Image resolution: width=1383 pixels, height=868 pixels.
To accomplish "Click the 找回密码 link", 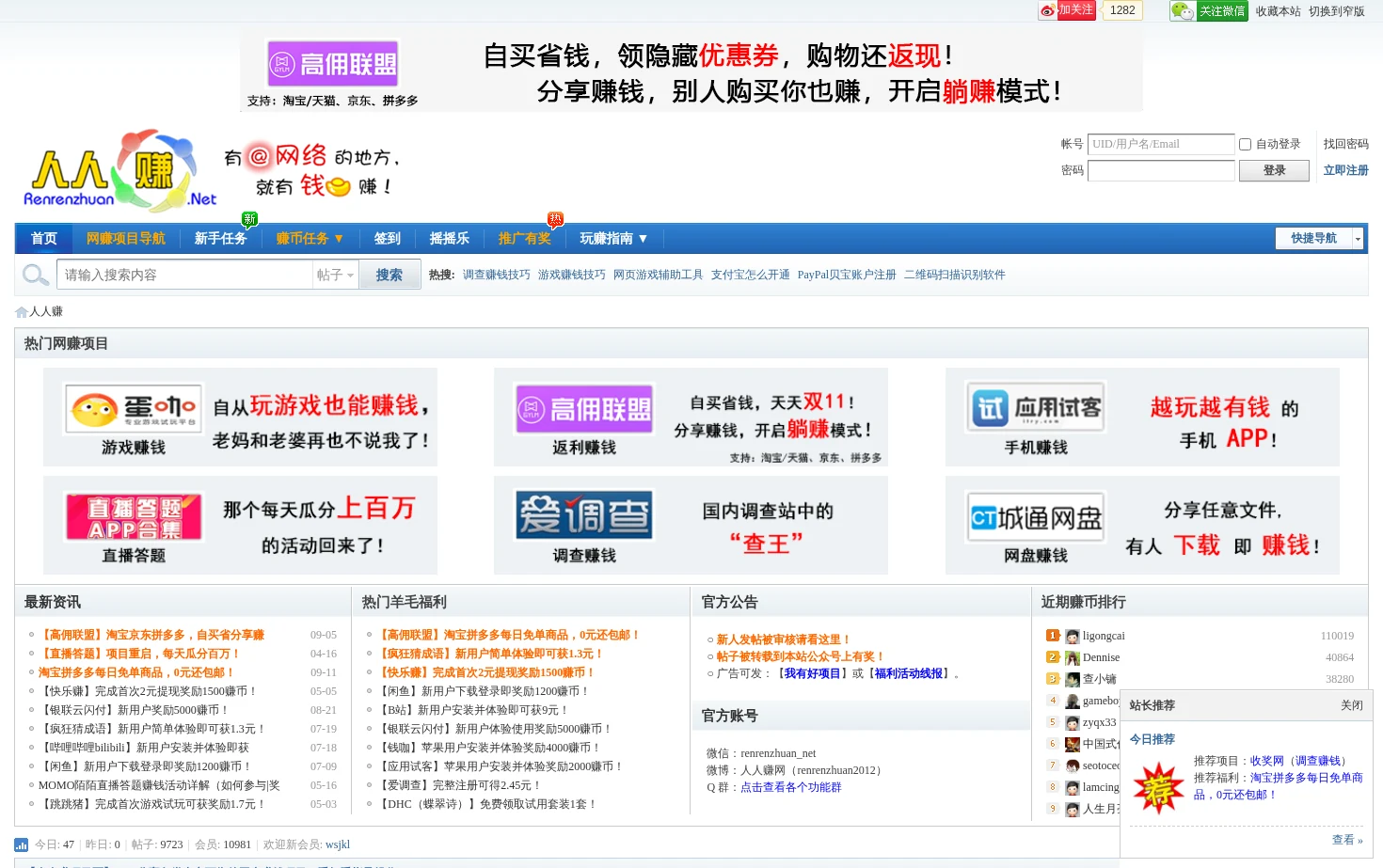I will (x=1345, y=144).
